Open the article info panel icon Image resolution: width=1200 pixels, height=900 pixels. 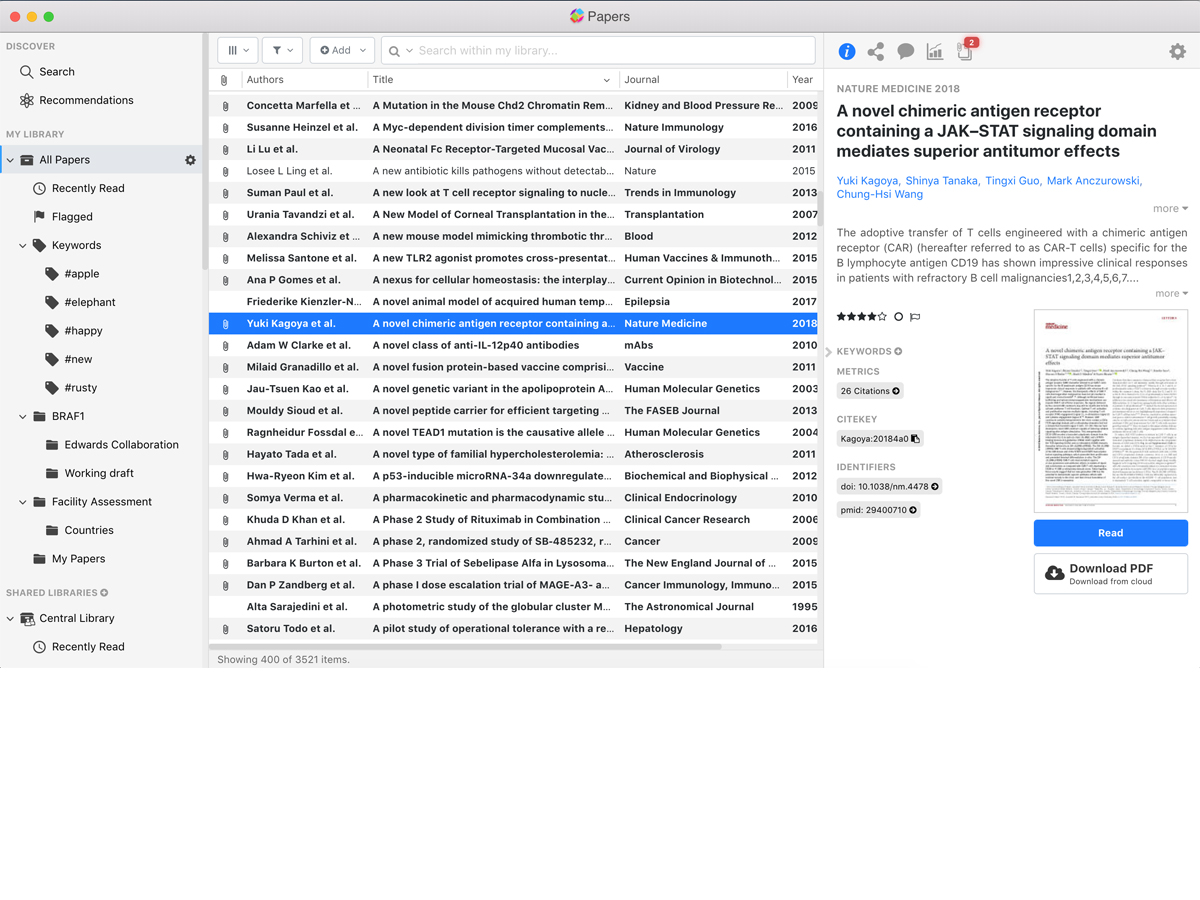(846, 51)
